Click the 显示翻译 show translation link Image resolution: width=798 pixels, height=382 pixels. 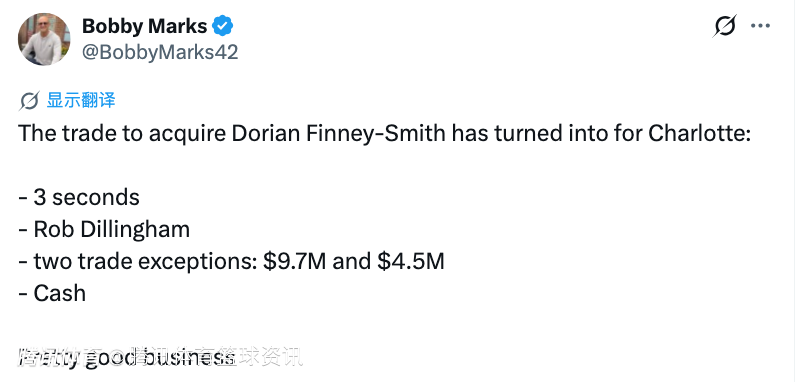point(81,100)
